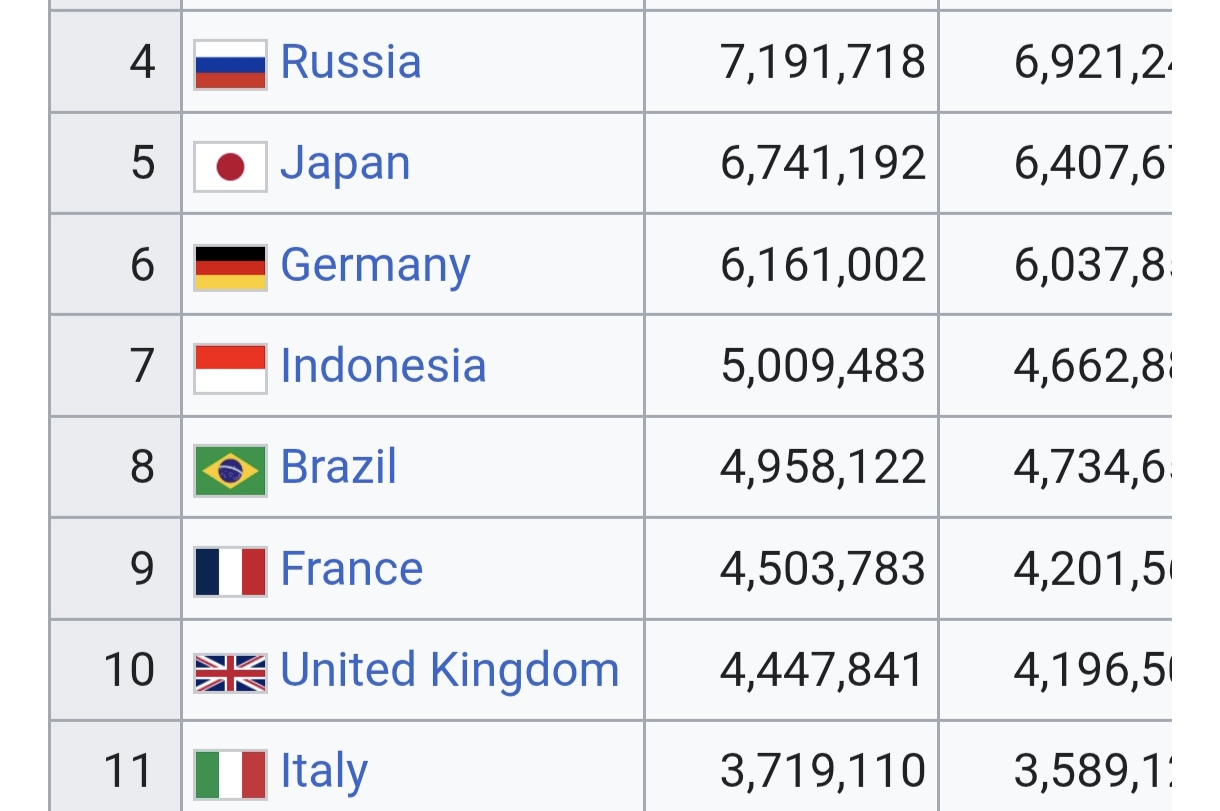This screenshot has width=1220, height=811.
Task: Open the Germany article link
Action: [x=375, y=267]
